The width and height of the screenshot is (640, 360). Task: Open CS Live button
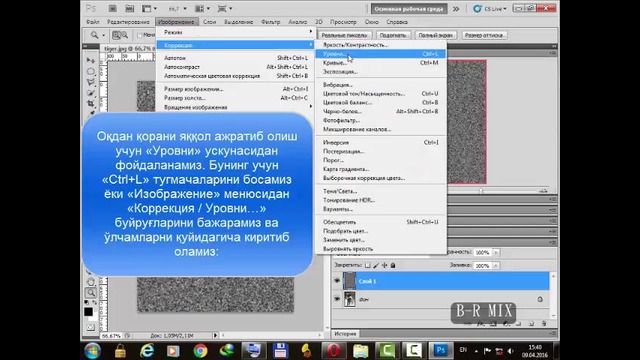pyautogui.click(x=490, y=9)
